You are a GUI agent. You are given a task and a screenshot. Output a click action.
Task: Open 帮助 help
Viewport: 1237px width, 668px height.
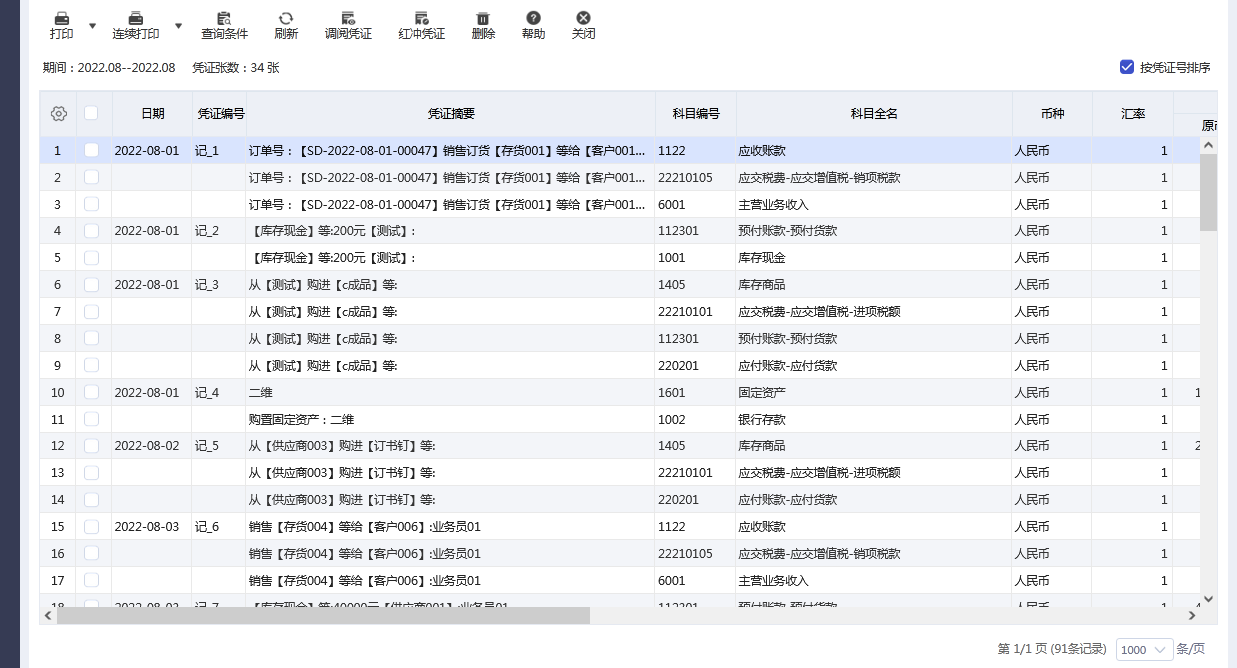tap(533, 19)
